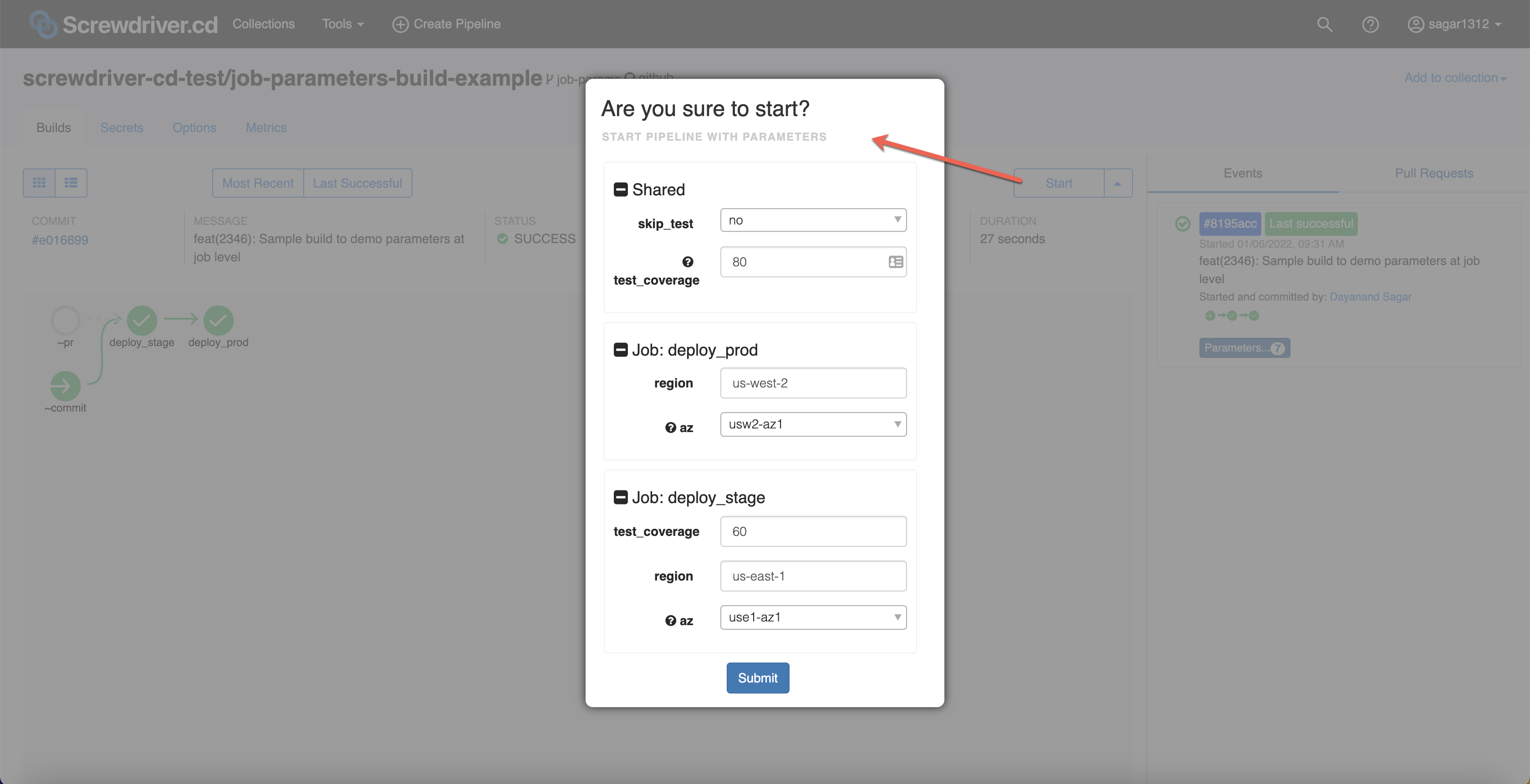The width and height of the screenshot is (1530, 784).
Task: Click the pipeline name heading
Action: [283, 78]
